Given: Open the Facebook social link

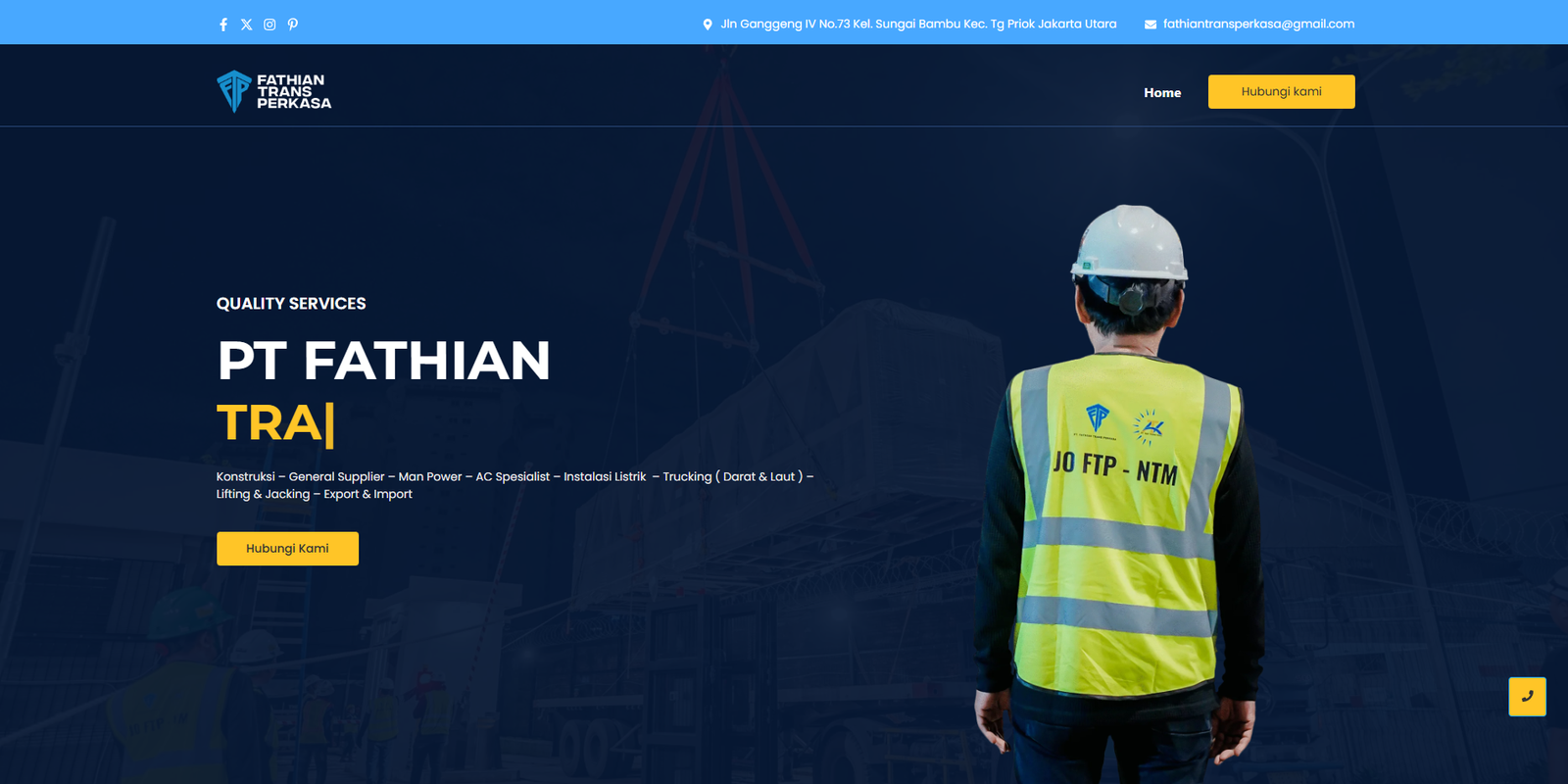Looking at the screenshot, I should [x=223, y=24].
